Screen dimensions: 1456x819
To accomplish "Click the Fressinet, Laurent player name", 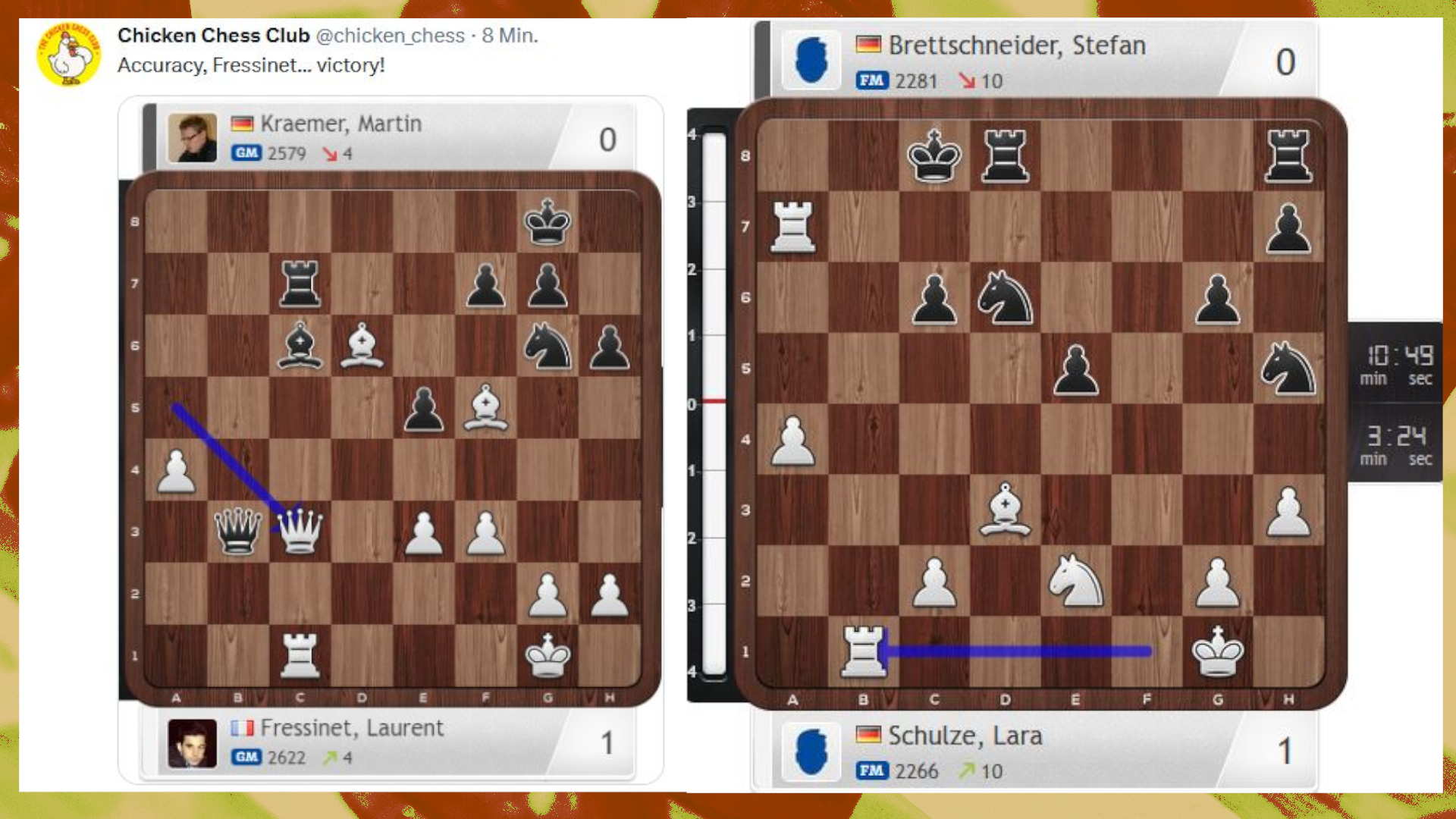I will 352,728.
